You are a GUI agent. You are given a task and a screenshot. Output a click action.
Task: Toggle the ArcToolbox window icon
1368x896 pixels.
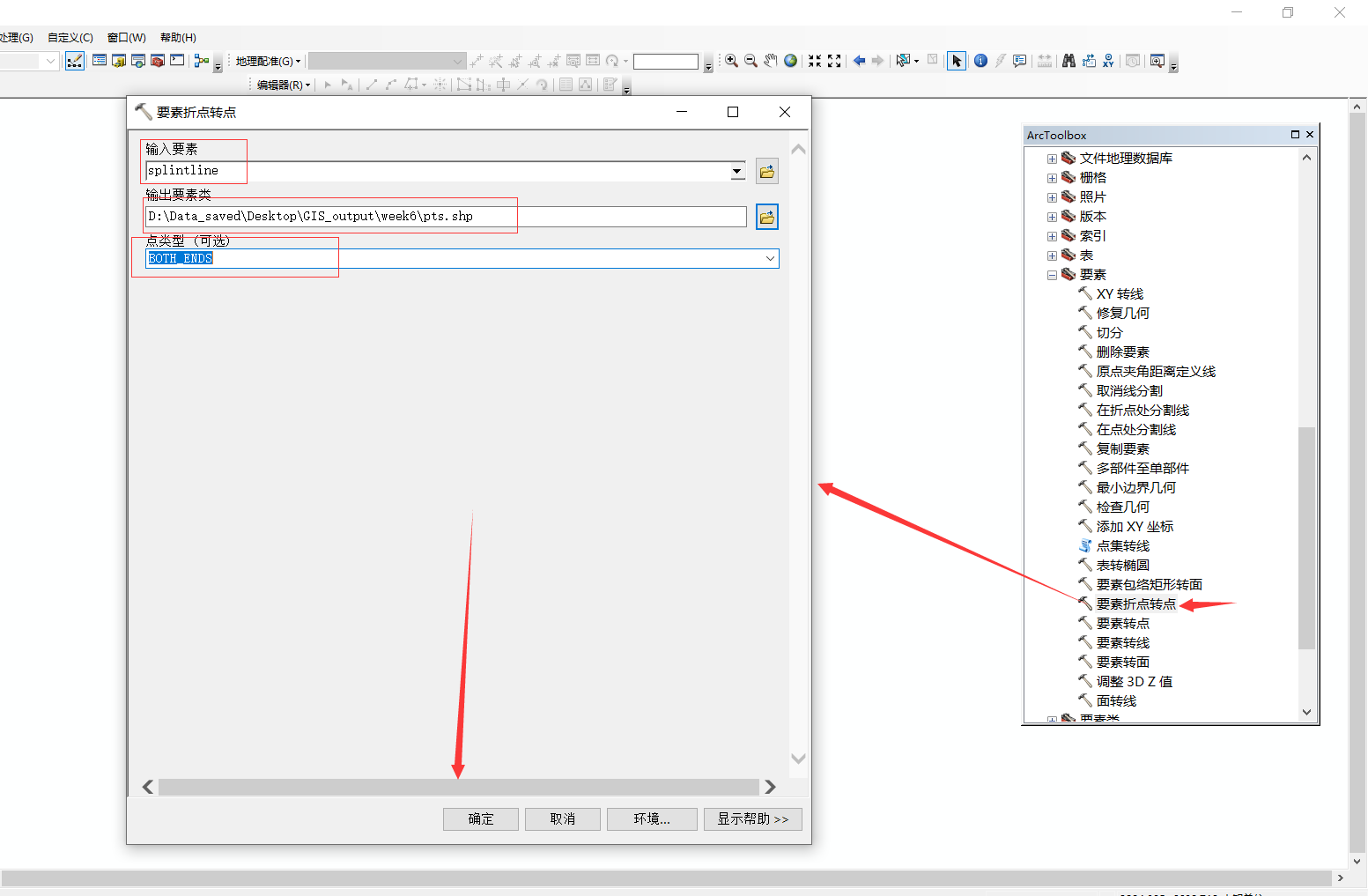click(158, 61)
